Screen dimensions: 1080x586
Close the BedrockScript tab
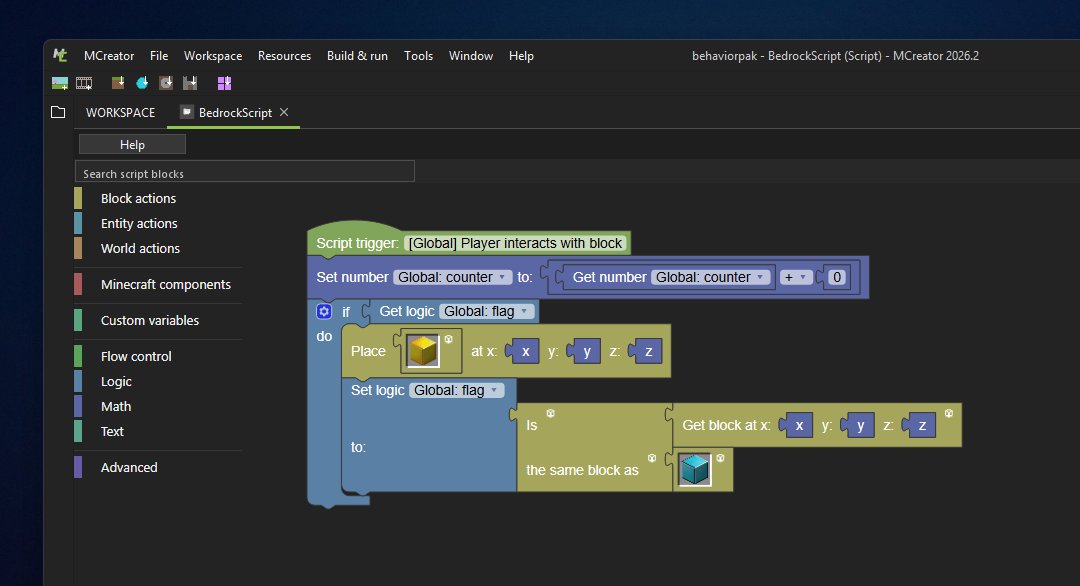[x=284, y=112]
